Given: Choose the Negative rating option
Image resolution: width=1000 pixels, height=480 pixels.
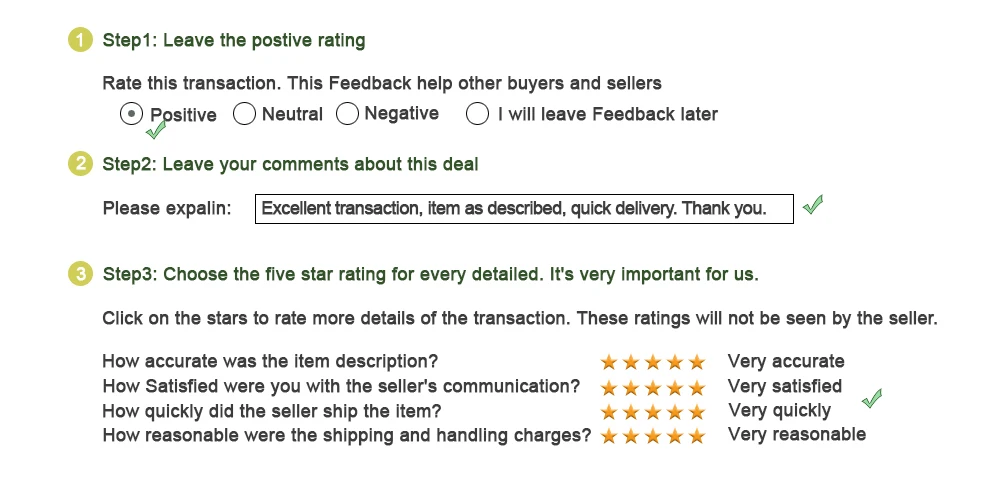Looking at the screenshot, I should point(347,113).
